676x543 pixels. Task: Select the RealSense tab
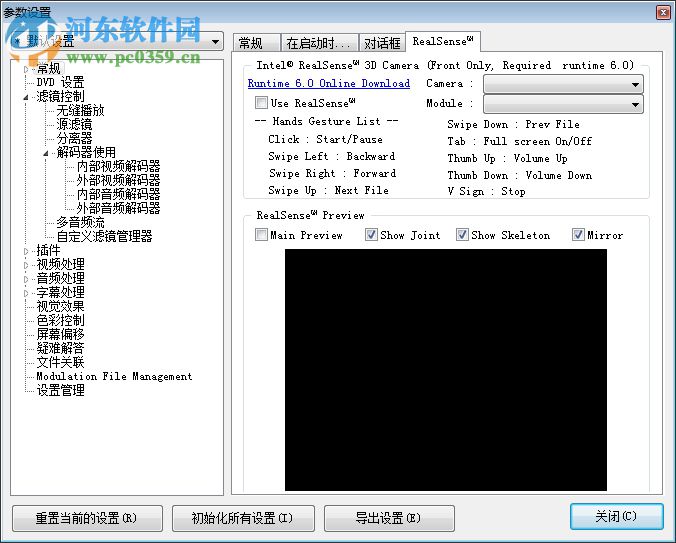[x=443, y=41]
